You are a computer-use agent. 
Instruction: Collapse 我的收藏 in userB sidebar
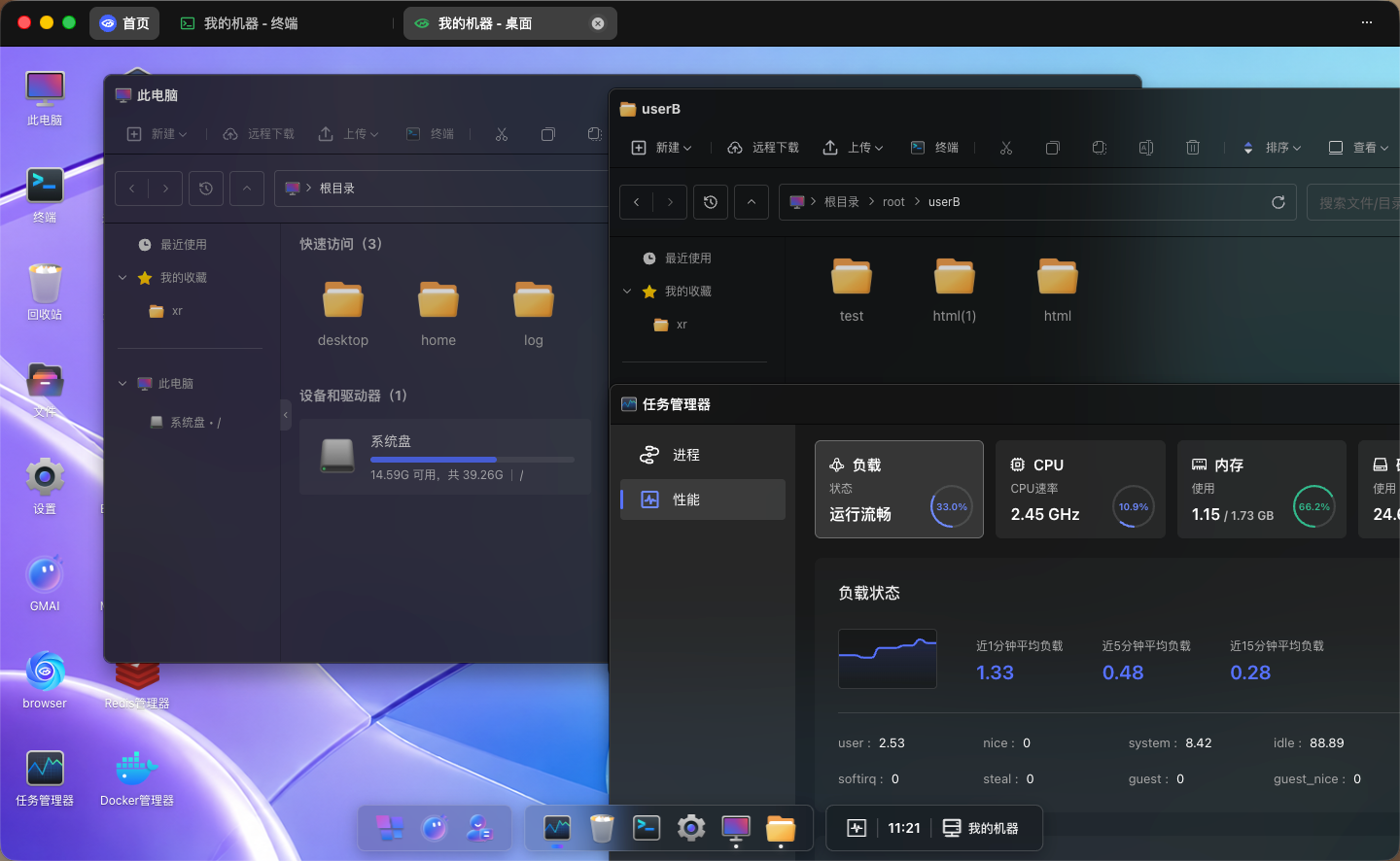pyautogui.click(x=627, y=292)
